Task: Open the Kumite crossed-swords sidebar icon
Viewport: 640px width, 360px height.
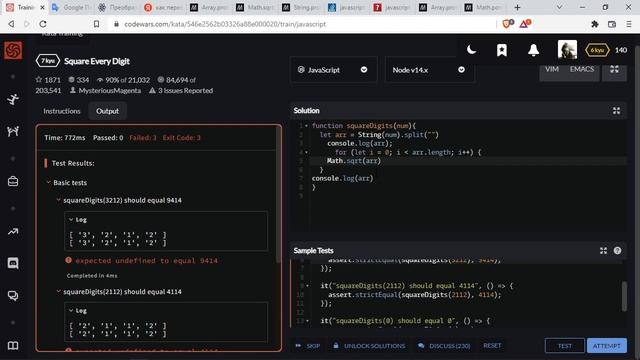Action: pos(13,131)
